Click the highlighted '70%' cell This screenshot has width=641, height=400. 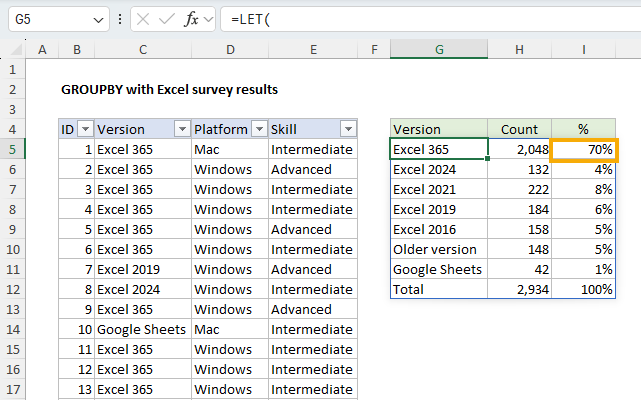[583, 150]
